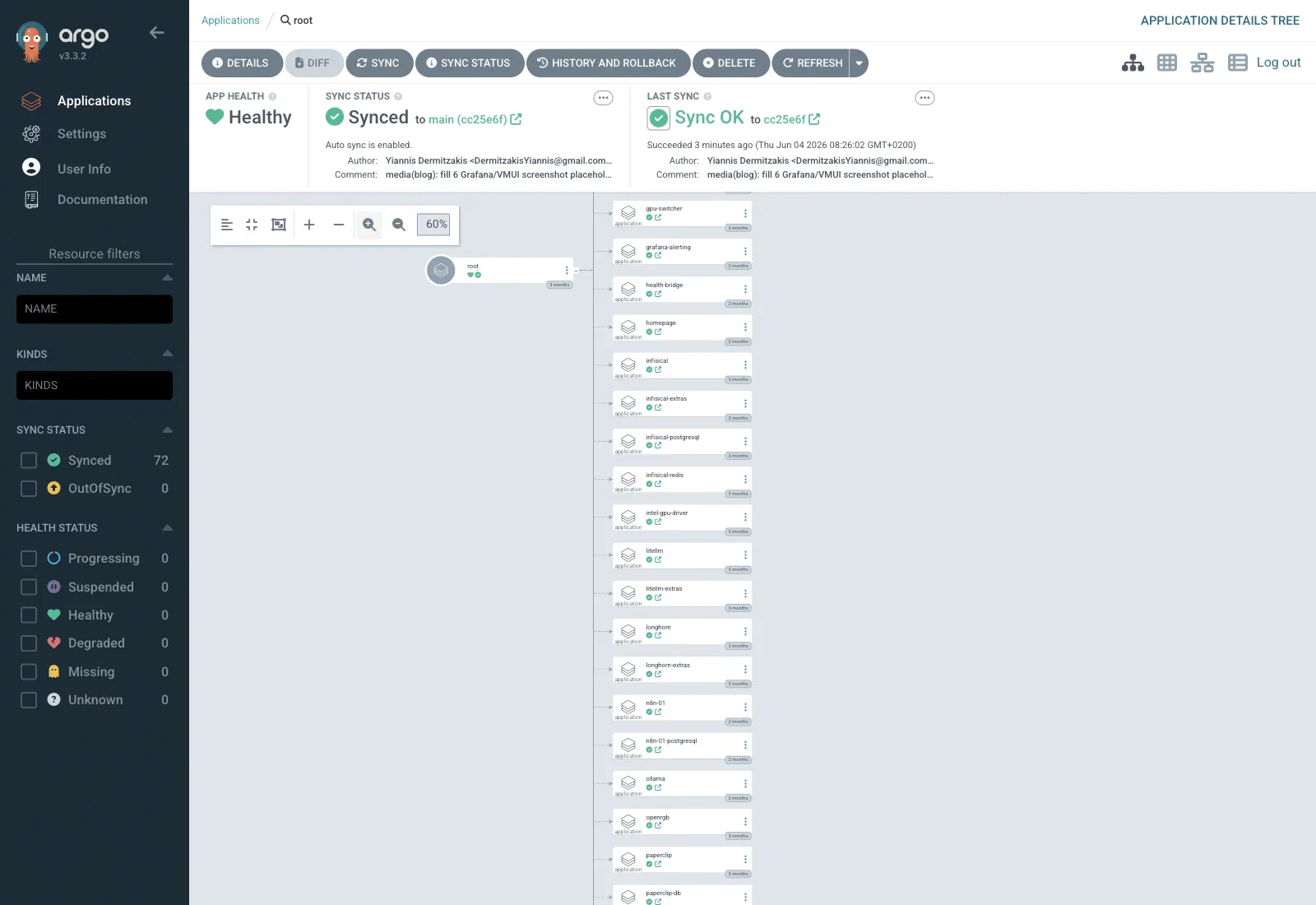Click the DELETE button
Screen dimensions: 1316x905
(730, 63)
